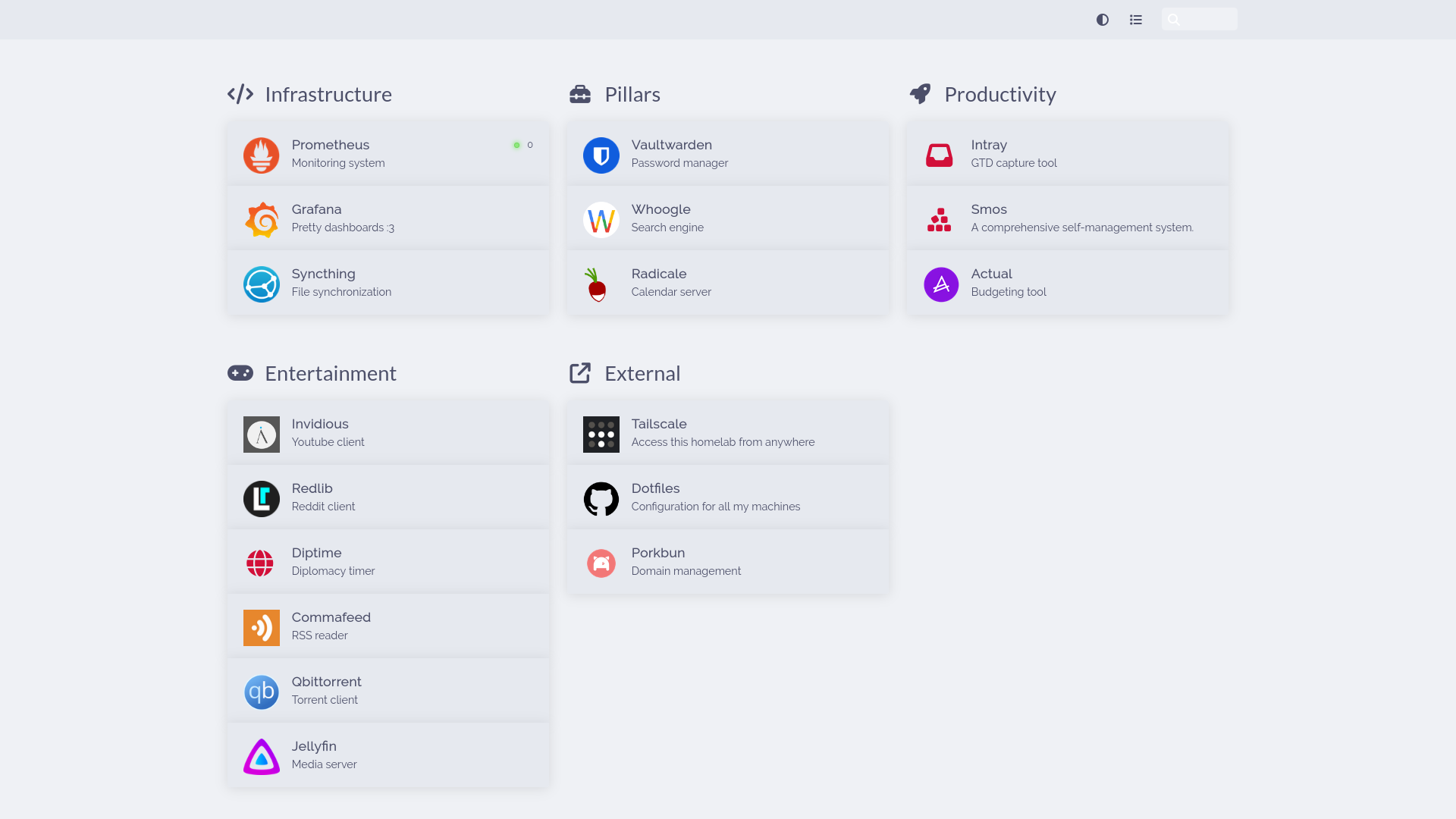Toggle list view display mode

1136,20
